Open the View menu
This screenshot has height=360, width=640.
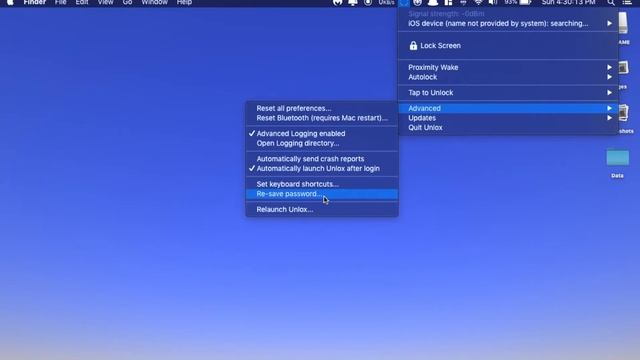105,2
